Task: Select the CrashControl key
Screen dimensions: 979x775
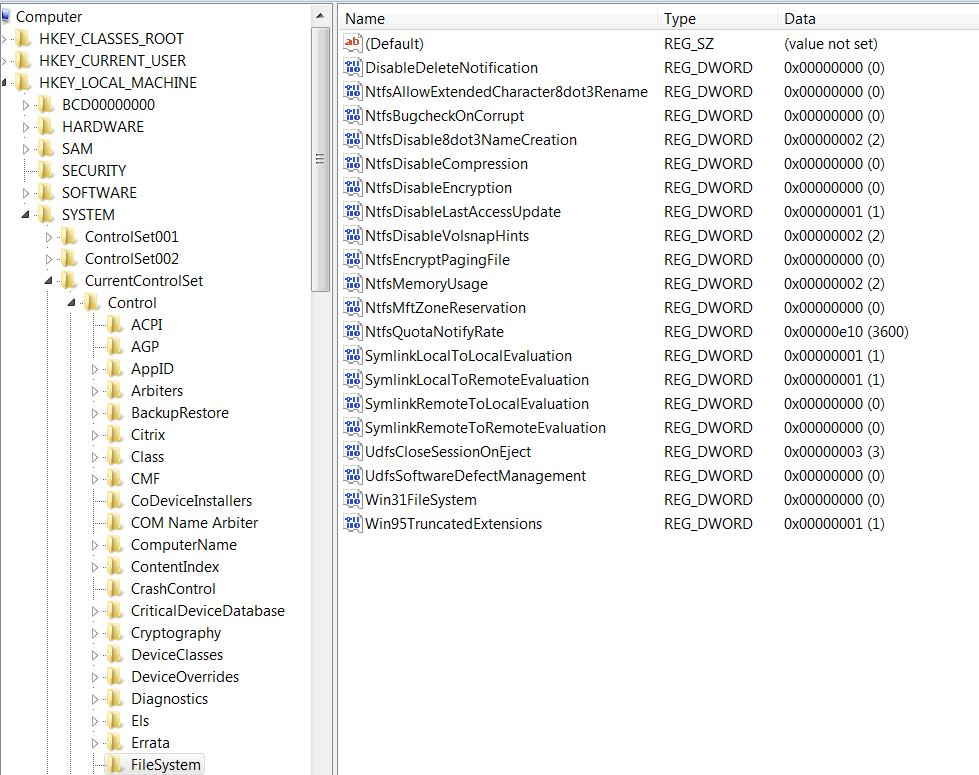Action: [172, 589]
